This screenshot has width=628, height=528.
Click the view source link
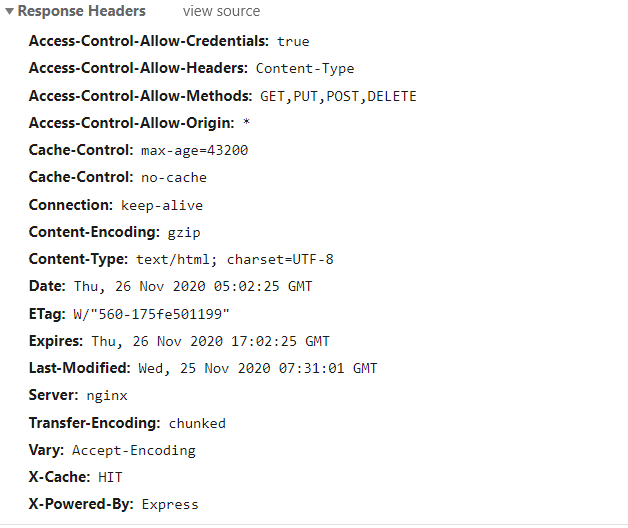[x=221, y=12]
